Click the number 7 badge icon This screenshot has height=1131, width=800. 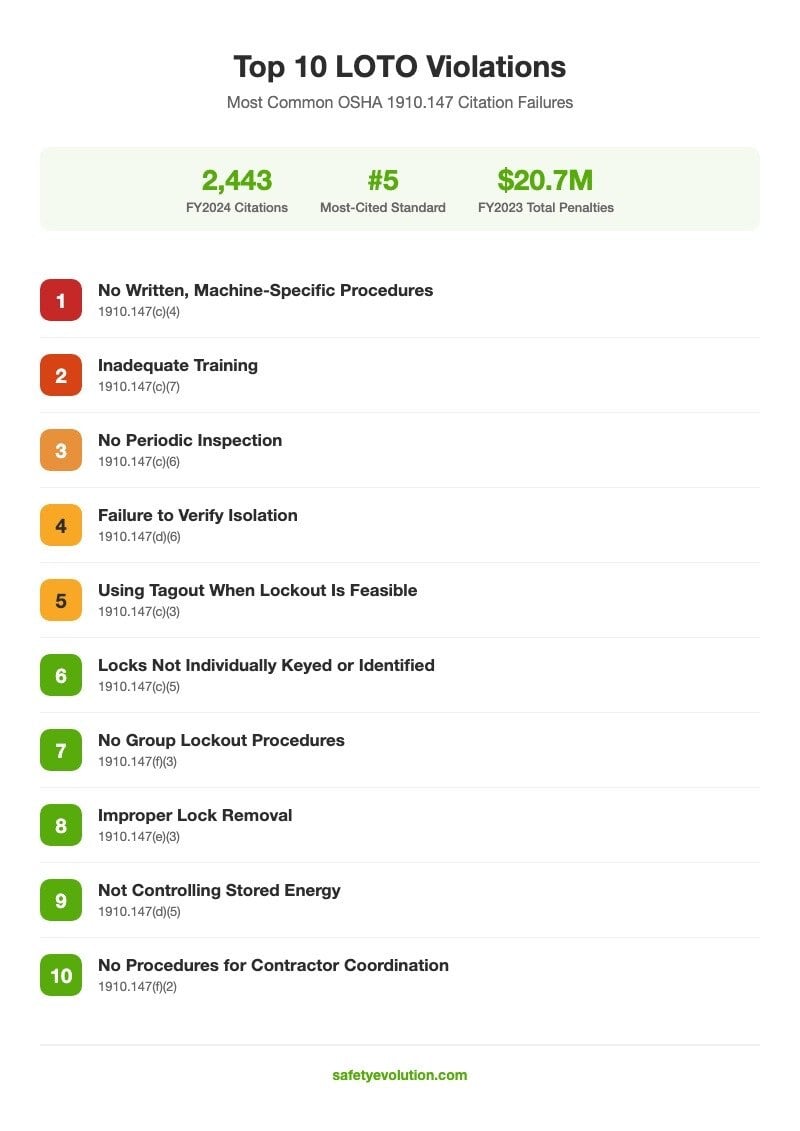click(61, 750)
